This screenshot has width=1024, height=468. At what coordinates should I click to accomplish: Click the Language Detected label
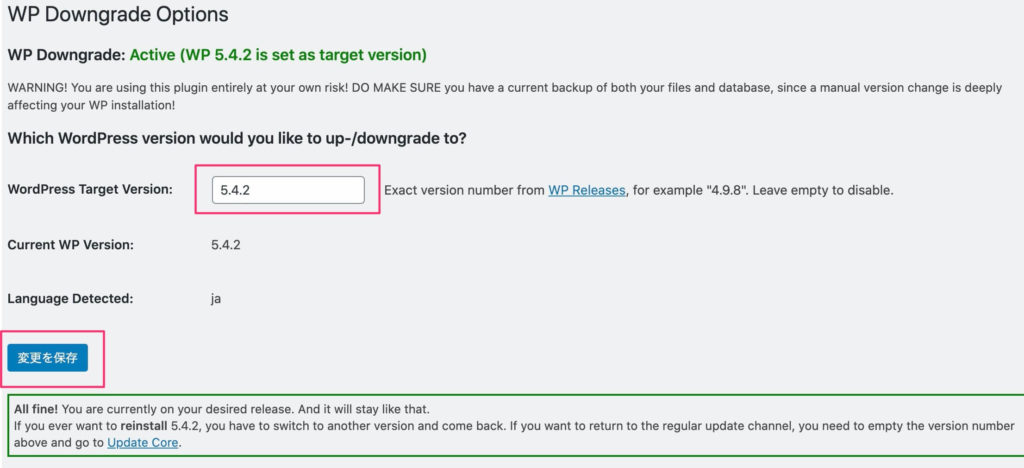pyautogui.click(x=70, y=299)
